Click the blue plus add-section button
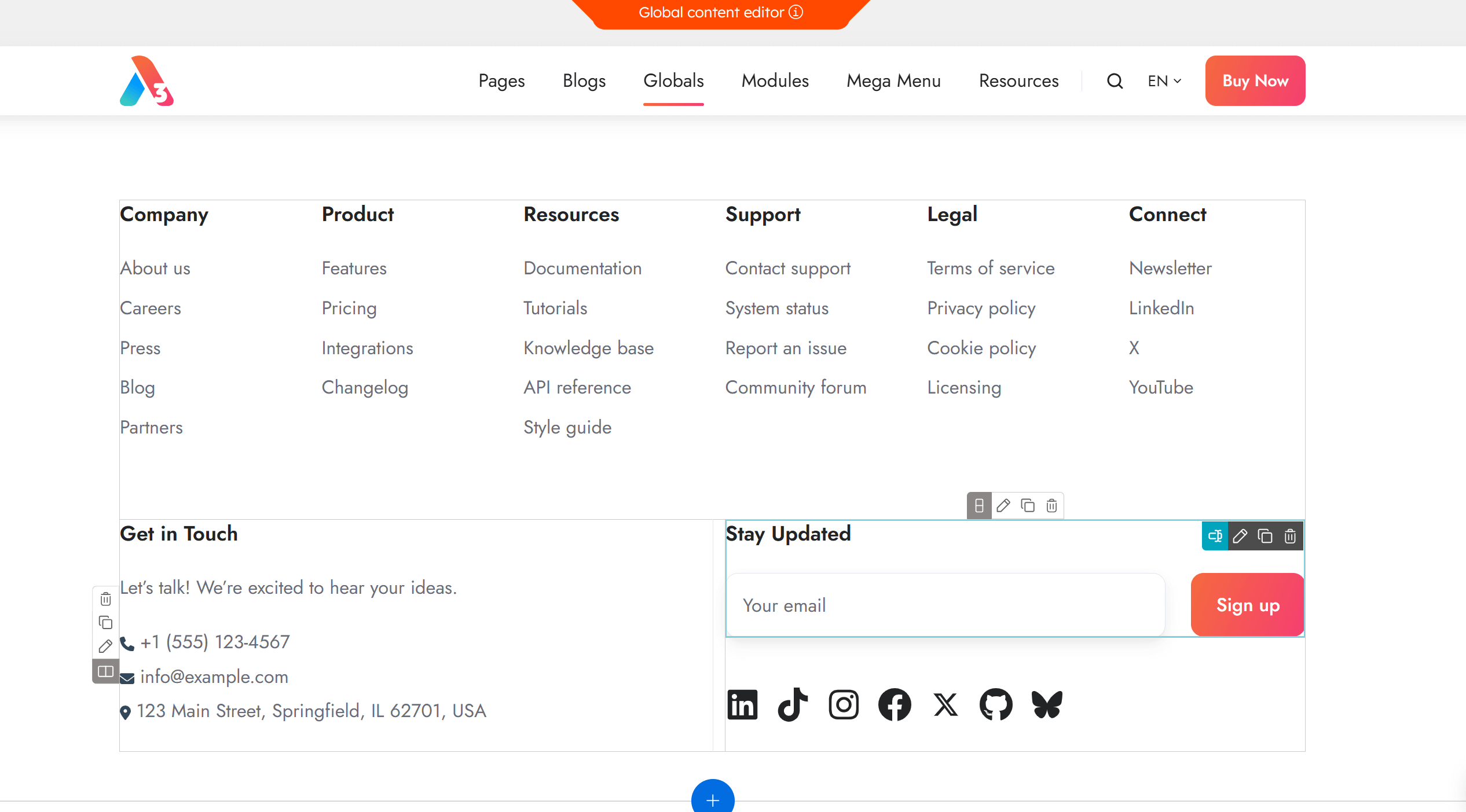Image resolution: width=1466 pixels, height=812 pixels. point(713,799)
